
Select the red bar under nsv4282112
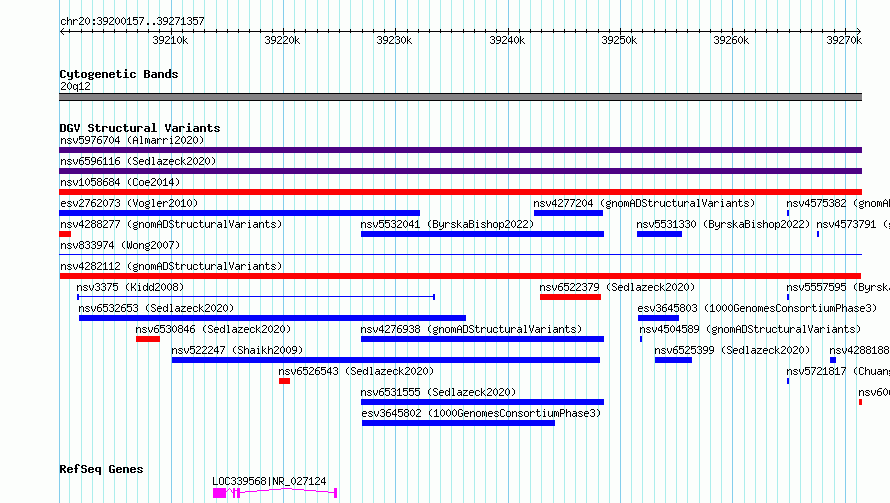point(460,276)
